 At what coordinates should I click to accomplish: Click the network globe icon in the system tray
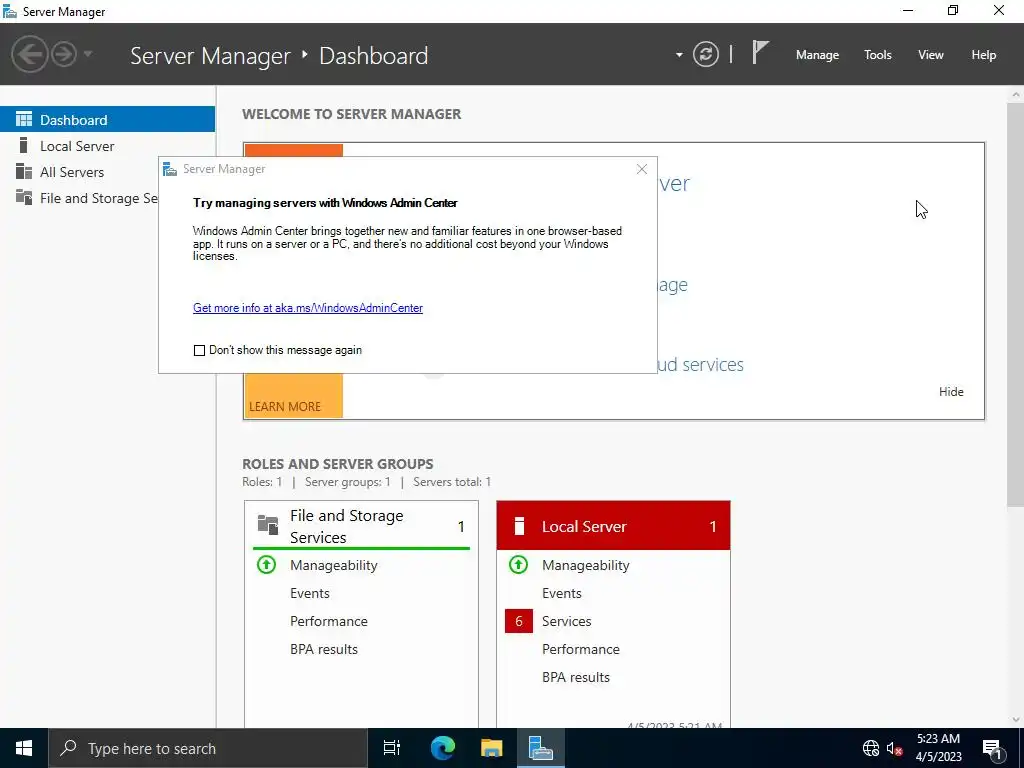[871, 748]
